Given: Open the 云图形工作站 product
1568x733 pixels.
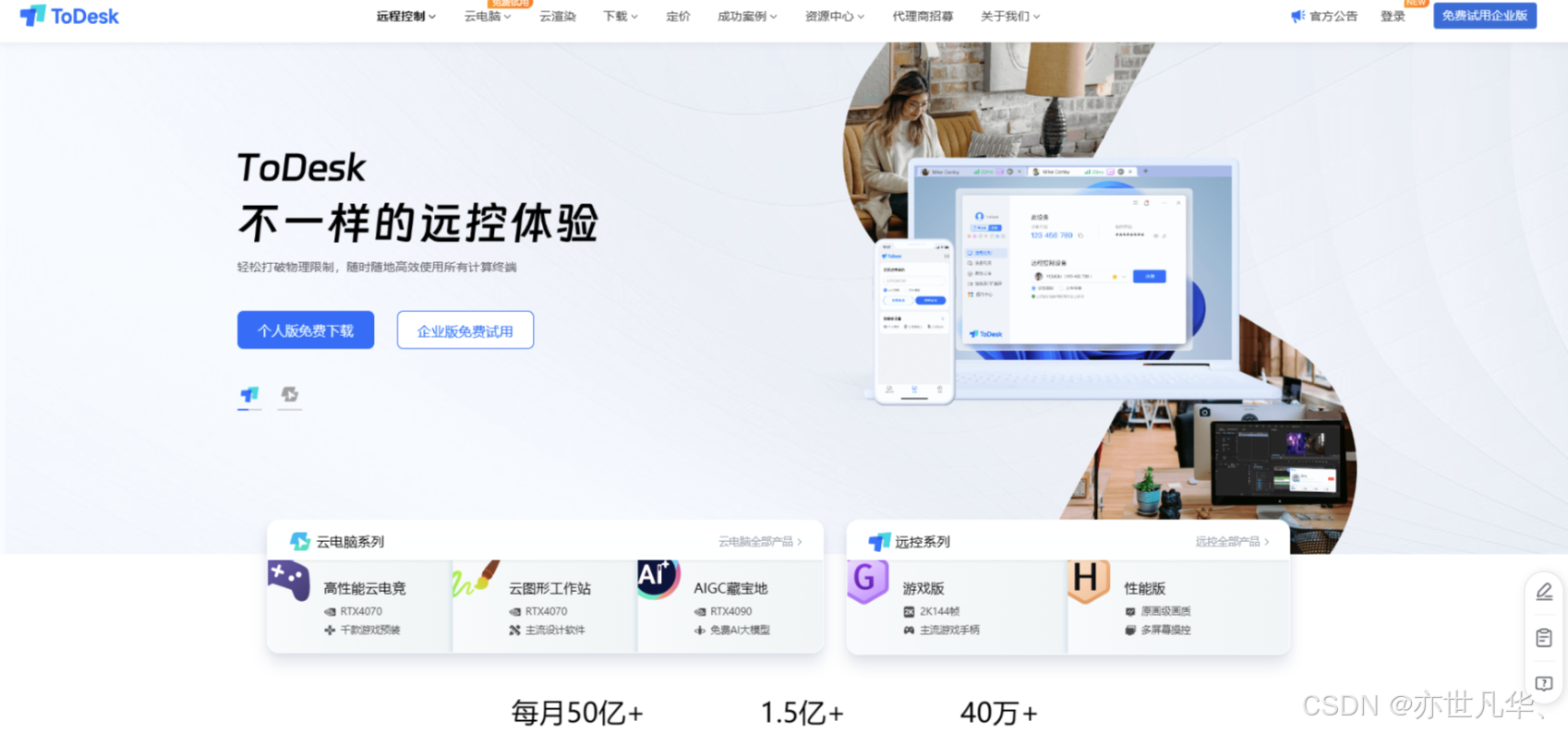Looking at the screenshot, I should tap(549, 588).
